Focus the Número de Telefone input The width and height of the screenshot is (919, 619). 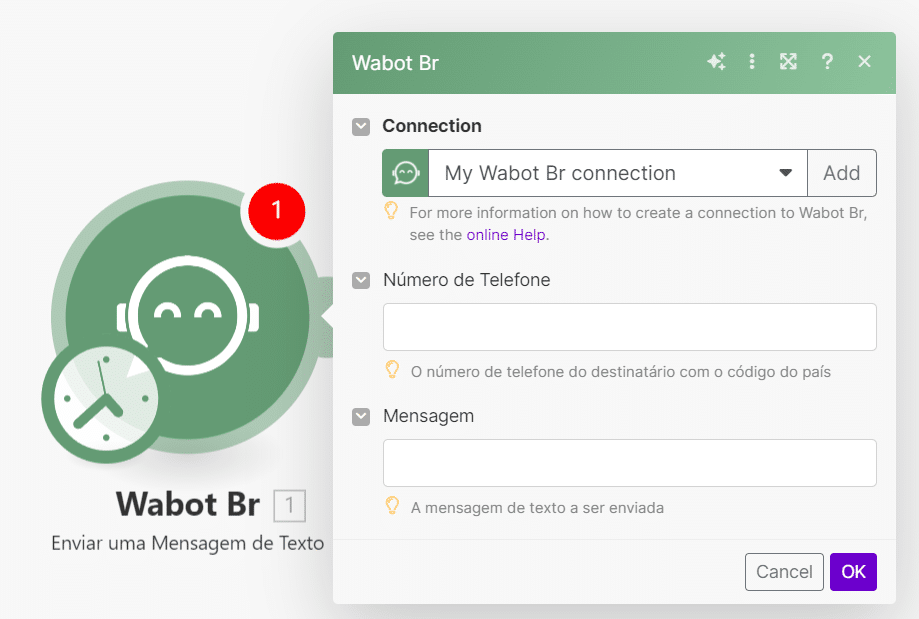[x=629, y=327]
